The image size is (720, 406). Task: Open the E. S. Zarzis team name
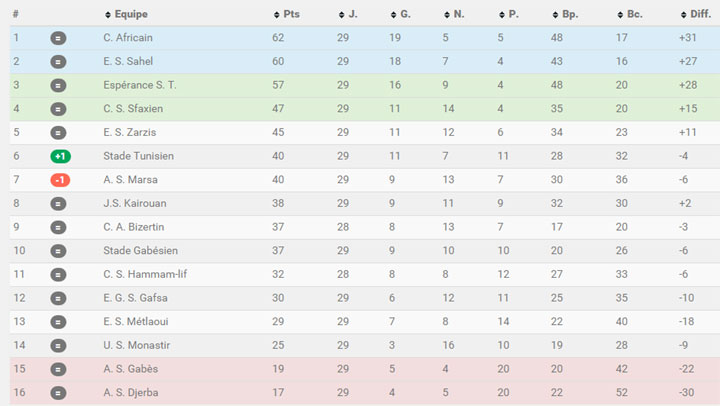pos(129,132)
